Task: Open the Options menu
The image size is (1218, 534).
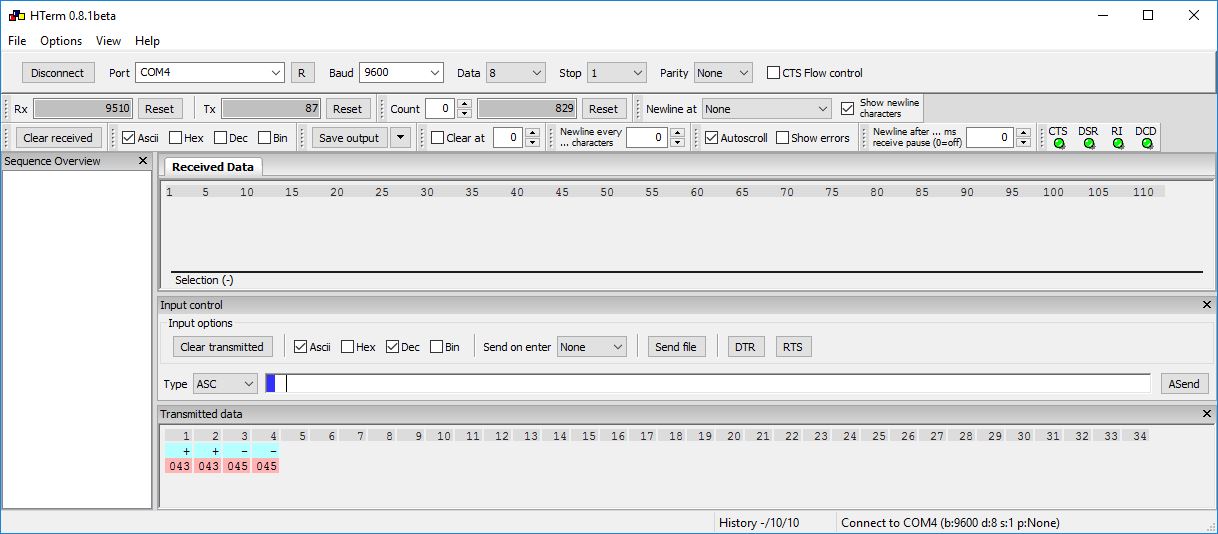Action: [61, 41]
